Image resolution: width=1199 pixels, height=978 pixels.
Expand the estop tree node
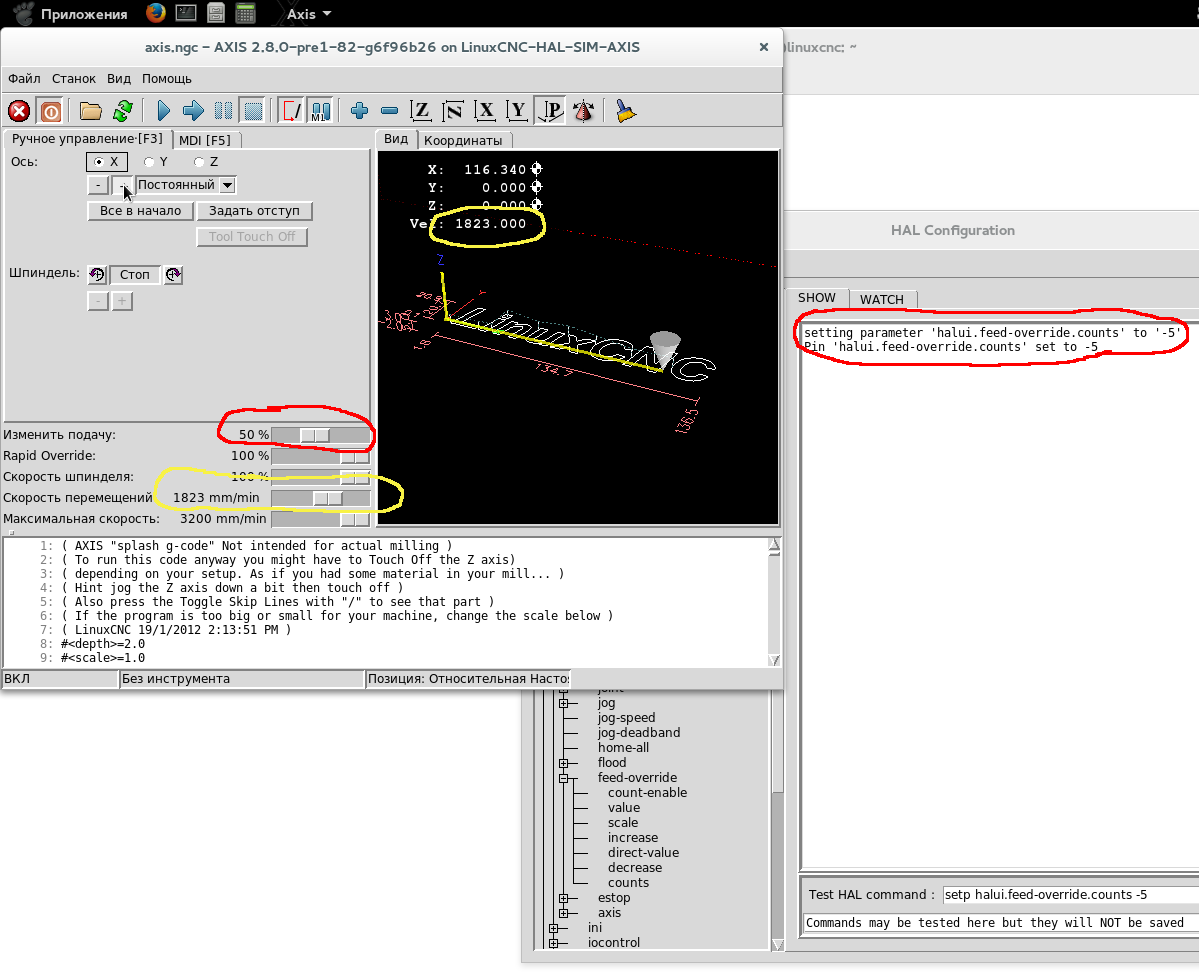(564, 898)
